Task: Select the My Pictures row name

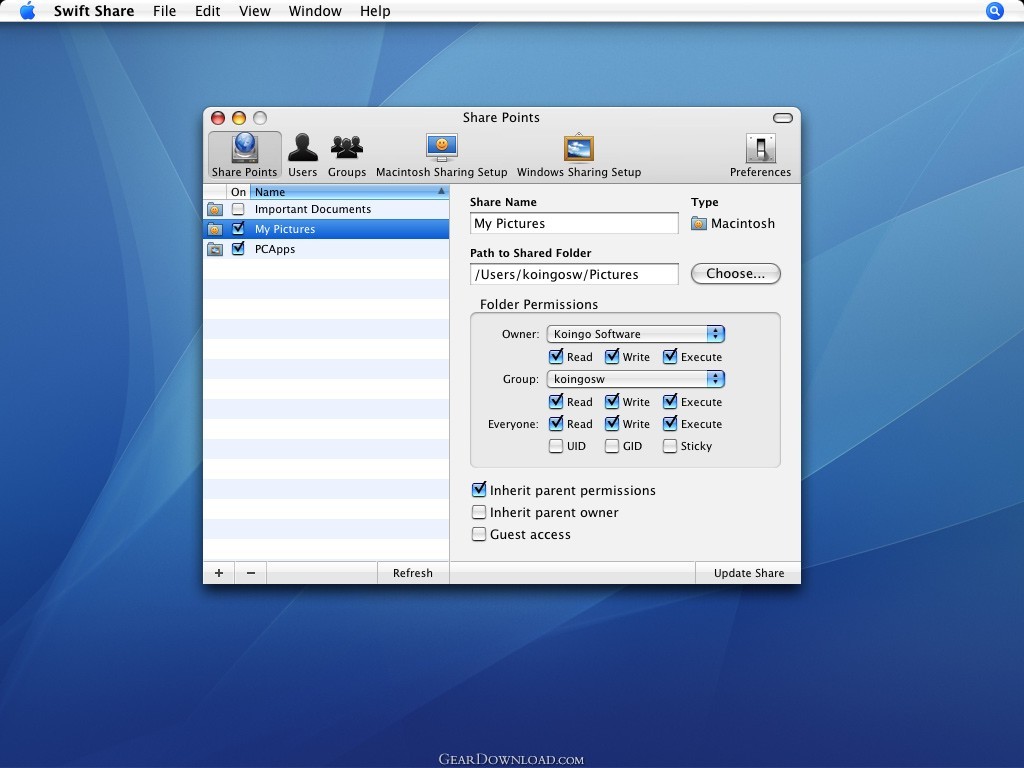Action: pyautogui.click(x=285, y=229)
